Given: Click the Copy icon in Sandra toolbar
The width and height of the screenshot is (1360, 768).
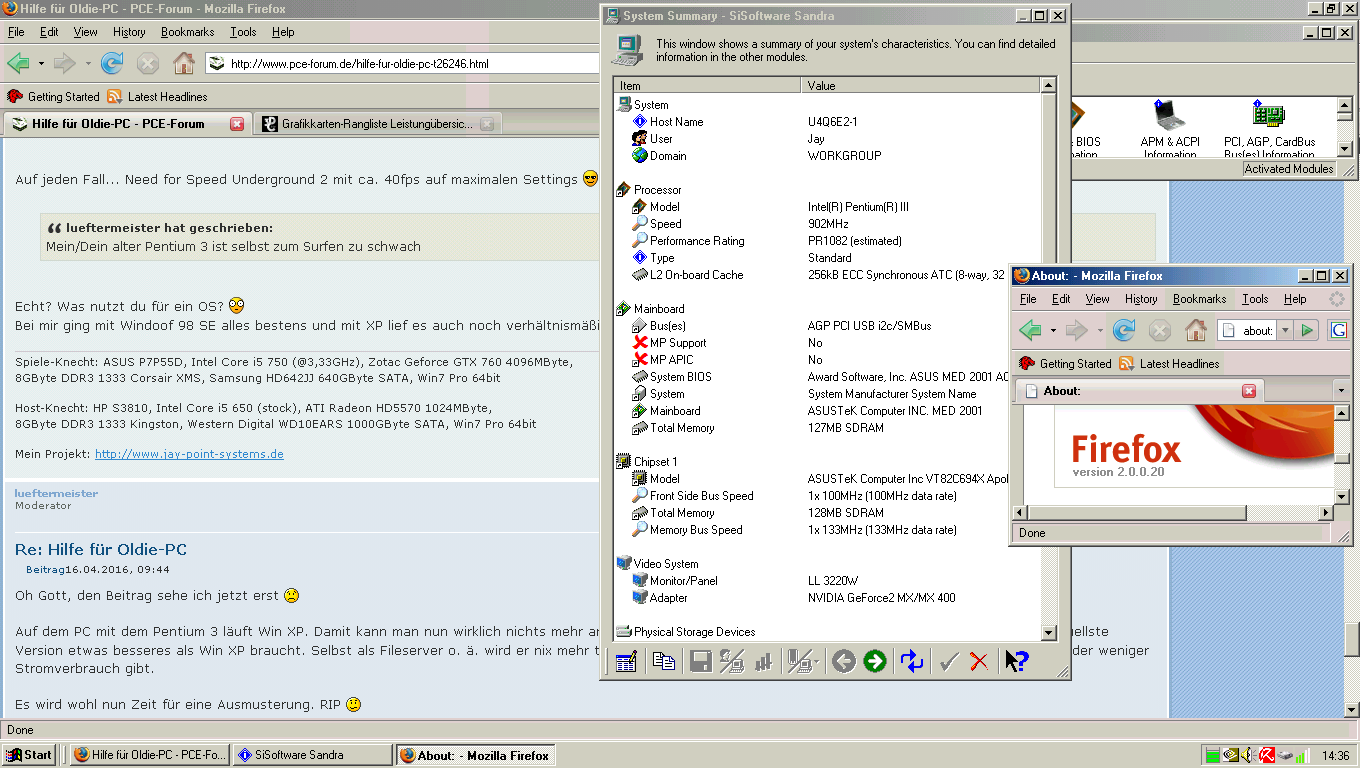Looking at the screenshot, I should [664, 661].
